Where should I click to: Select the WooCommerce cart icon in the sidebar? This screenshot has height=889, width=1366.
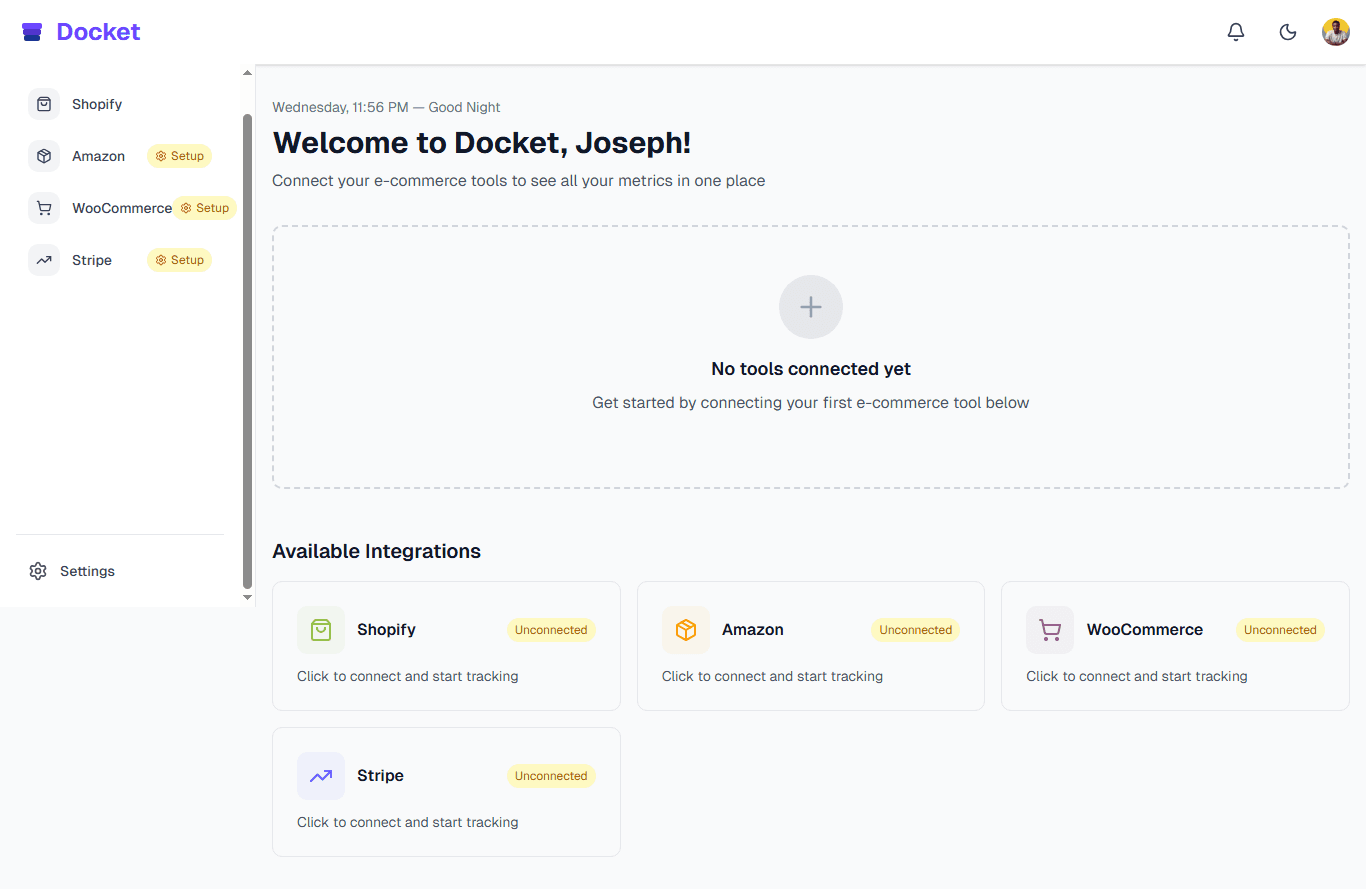tap(44, 208)
